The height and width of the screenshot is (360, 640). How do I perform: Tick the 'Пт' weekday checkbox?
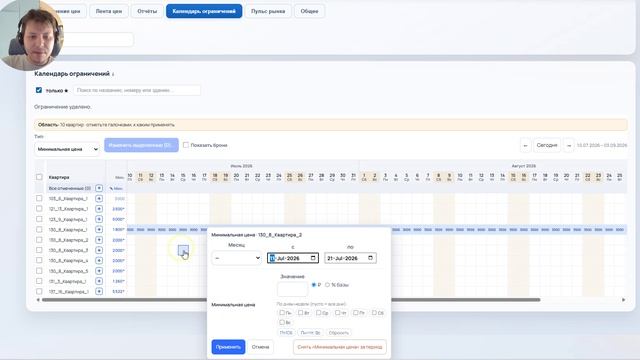pos(356,313)
